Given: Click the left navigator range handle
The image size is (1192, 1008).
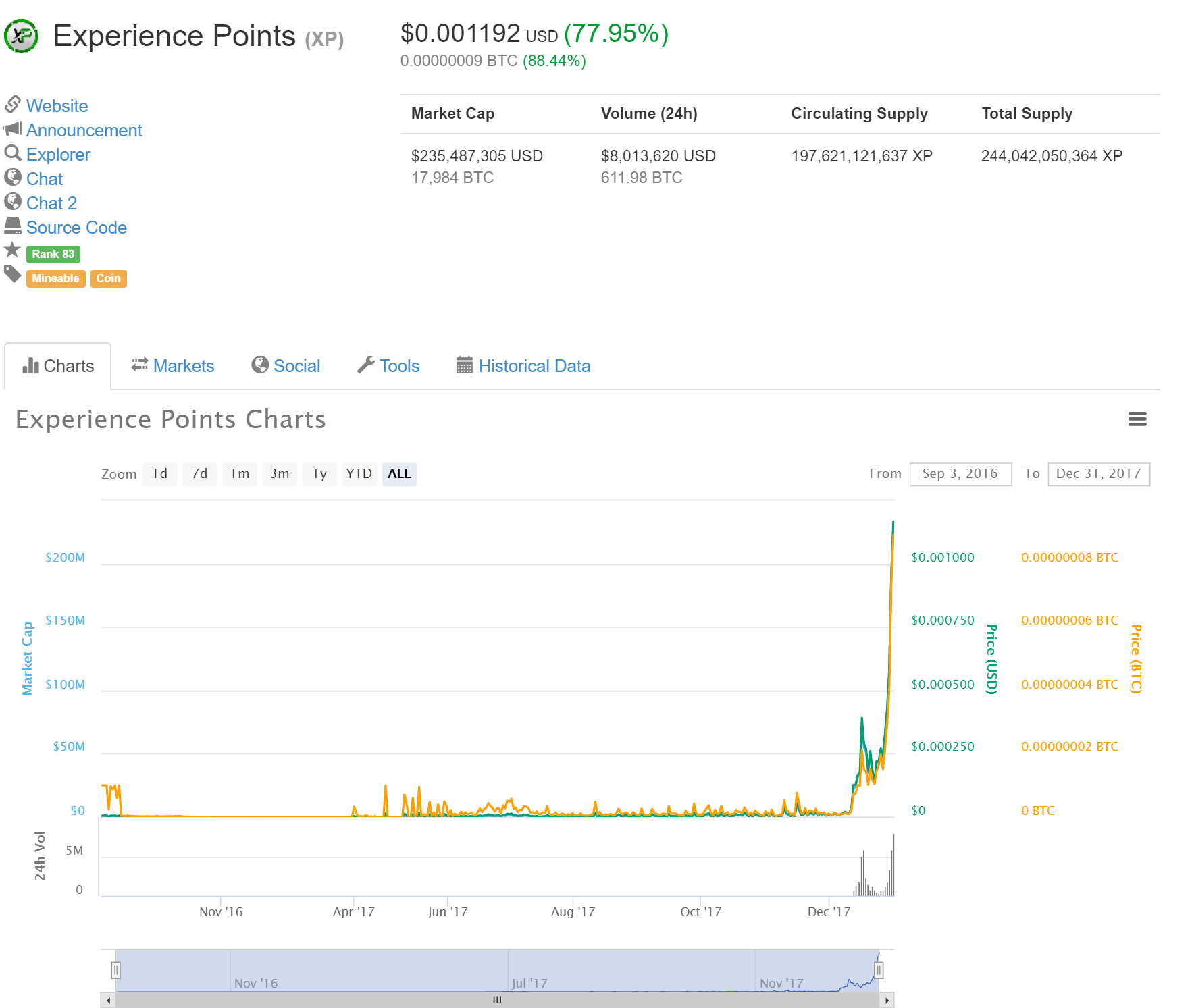Looking at the screenshot, I should pos(115,970).
